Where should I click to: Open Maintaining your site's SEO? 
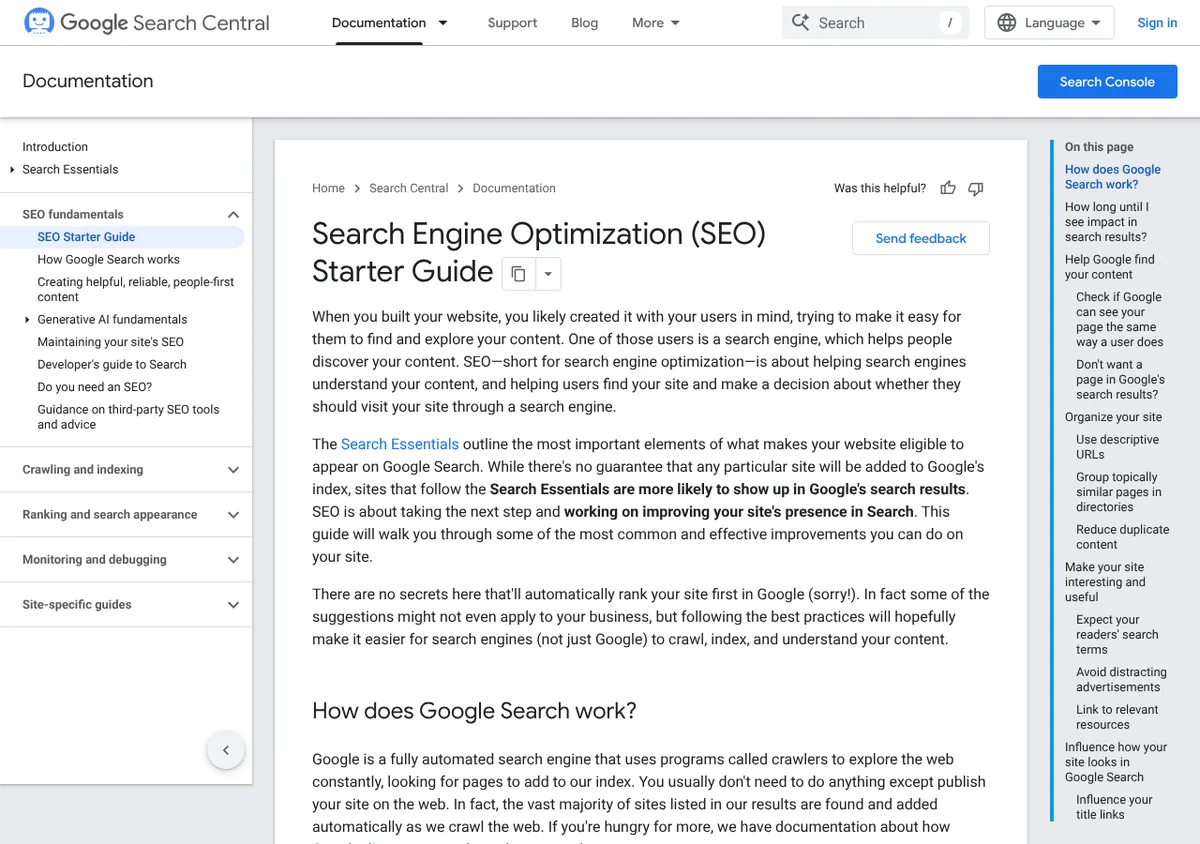coord(111,342)
